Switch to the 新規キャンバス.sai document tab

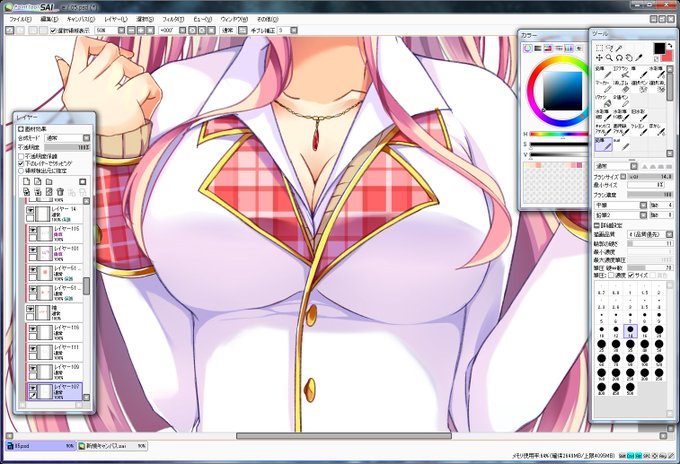click(x=112, y=446)
